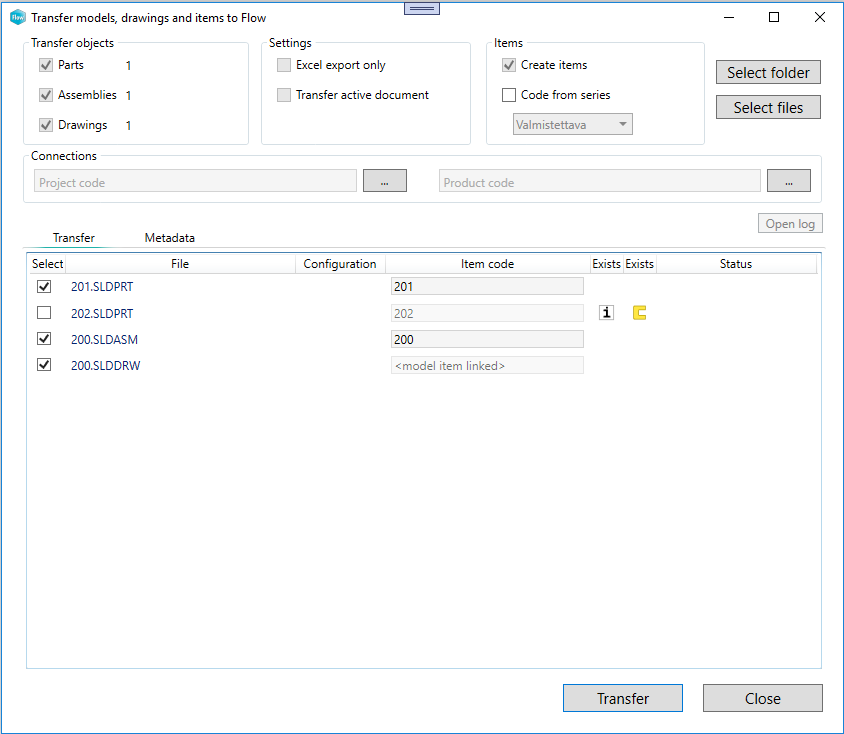Uncheck the select box for 200.SLDASM

click(44, 339)
